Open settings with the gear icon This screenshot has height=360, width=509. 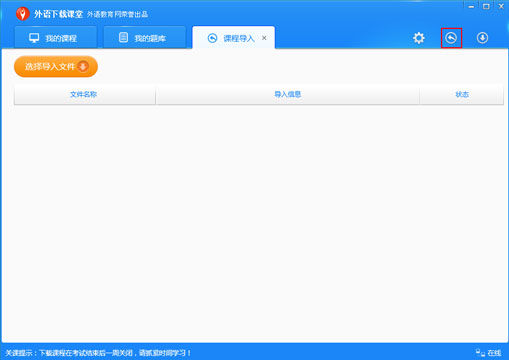(419, 38)
